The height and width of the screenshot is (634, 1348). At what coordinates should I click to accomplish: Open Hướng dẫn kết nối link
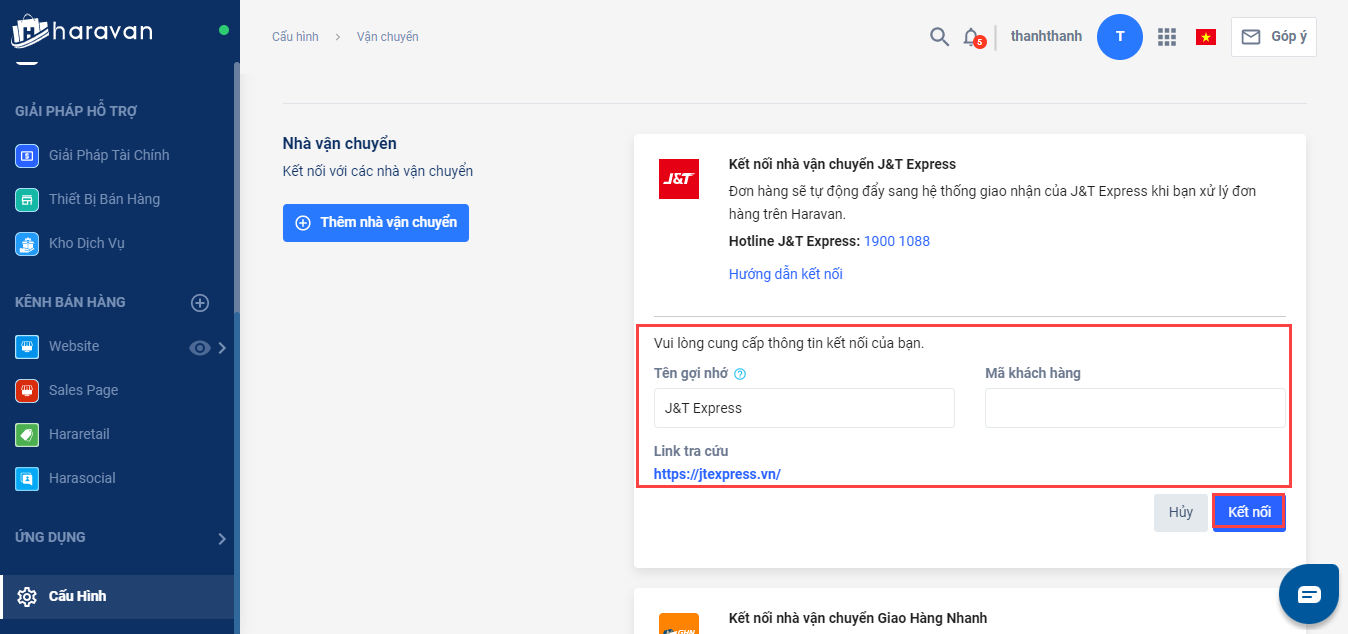pos(786,274)
